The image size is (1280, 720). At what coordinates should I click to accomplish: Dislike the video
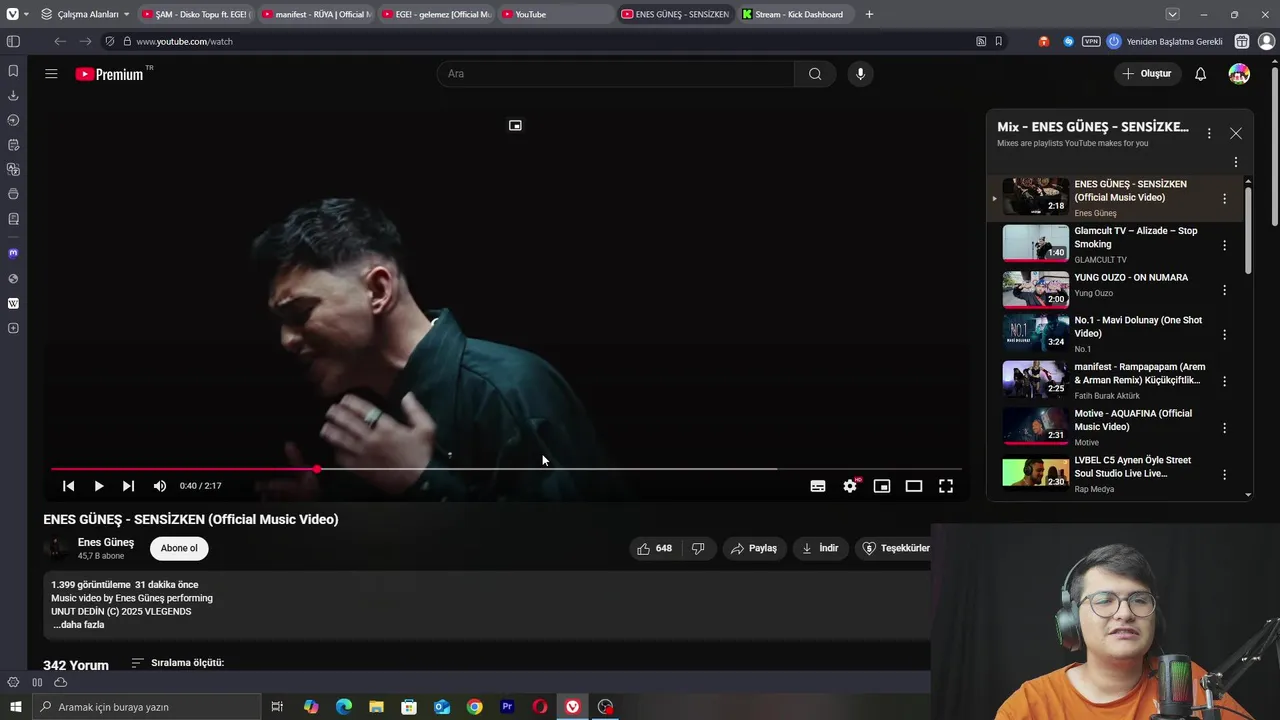coord(698,548)
